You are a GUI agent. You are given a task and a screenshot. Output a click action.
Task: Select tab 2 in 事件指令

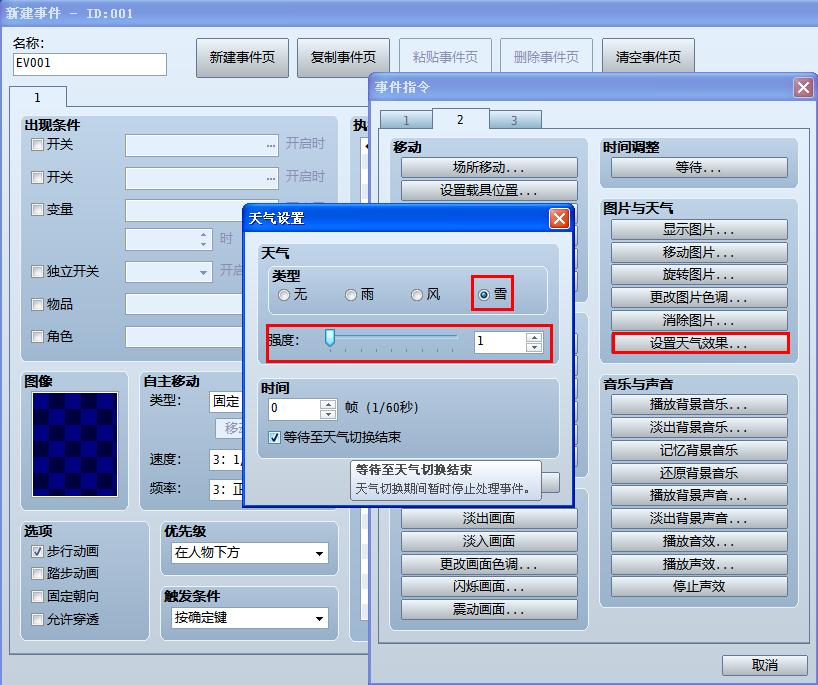pos(460,119)
